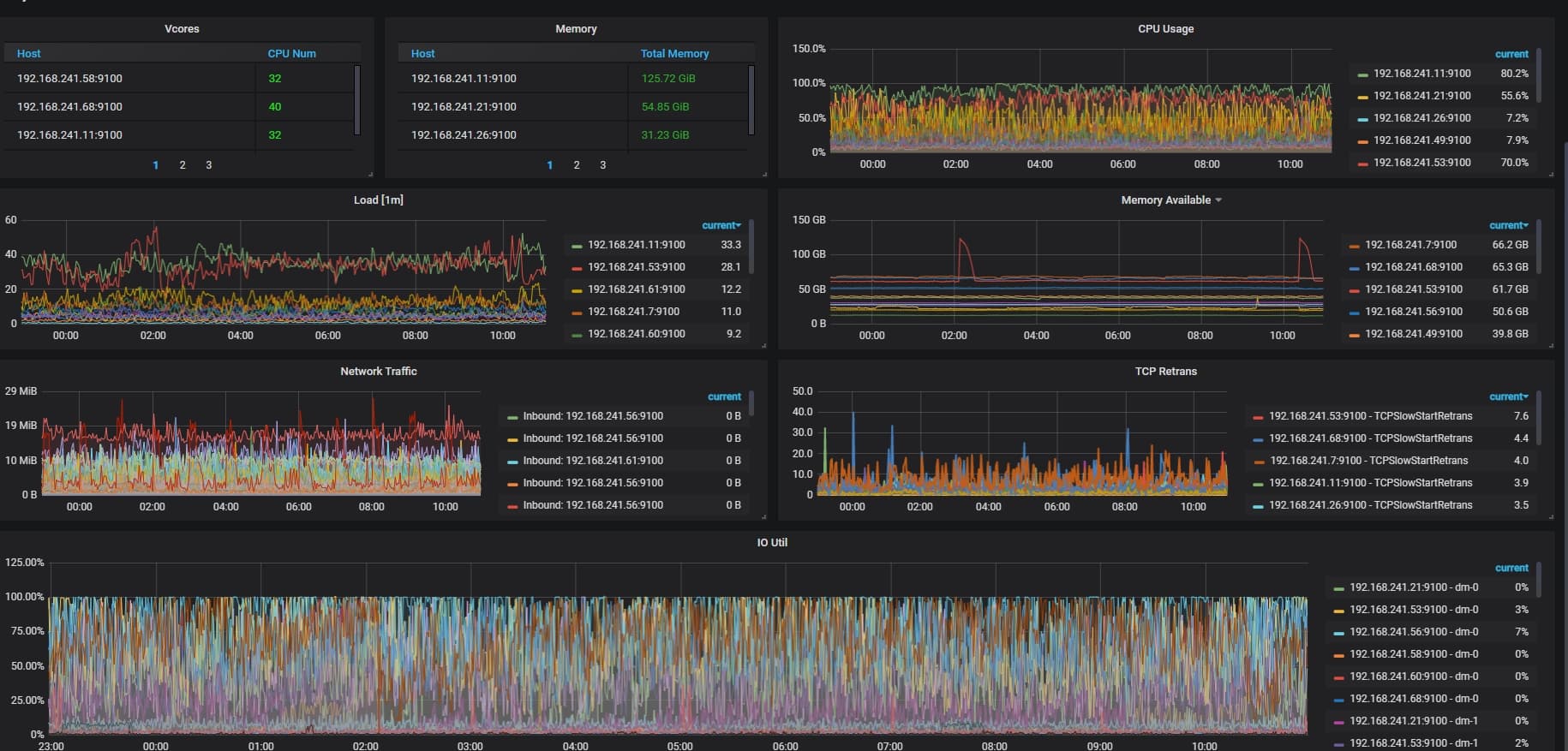Viewport: 1568px width, 751px height.
Task: Toggle 192.168.241.56:9100 - dm-0 in IO Util legend
Action: click(x=1413, y=632)
